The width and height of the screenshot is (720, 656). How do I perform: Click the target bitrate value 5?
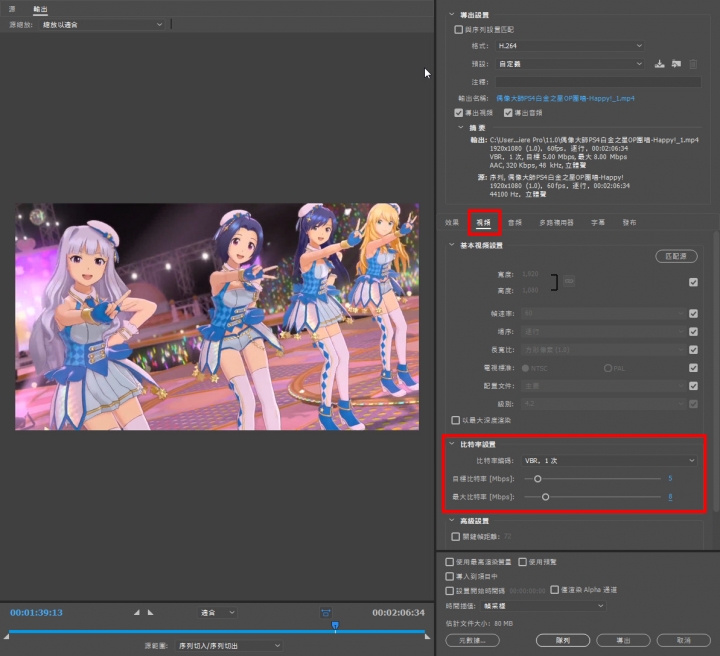click(670, 478)
